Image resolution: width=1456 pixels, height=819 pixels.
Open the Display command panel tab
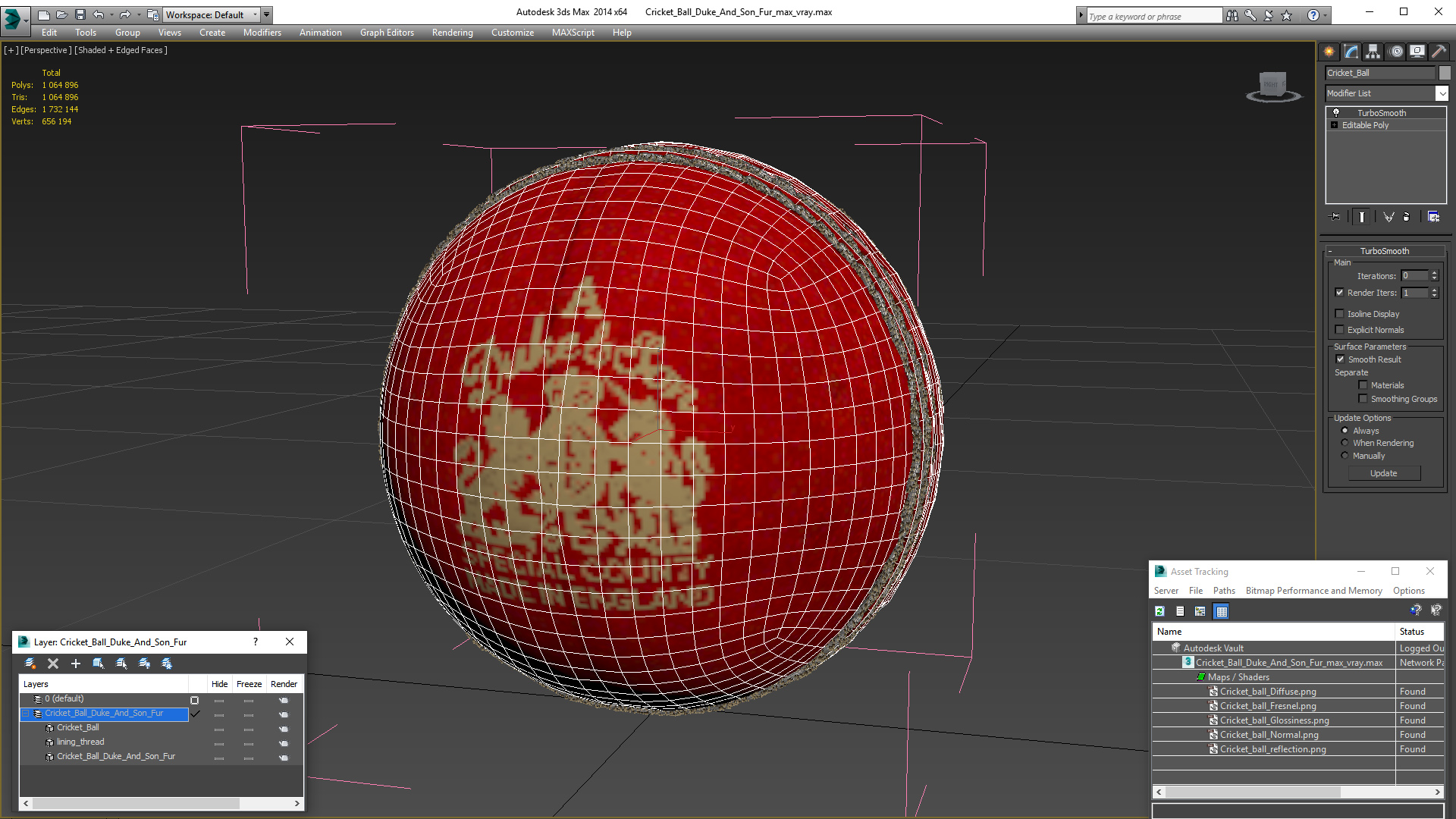1417,52
